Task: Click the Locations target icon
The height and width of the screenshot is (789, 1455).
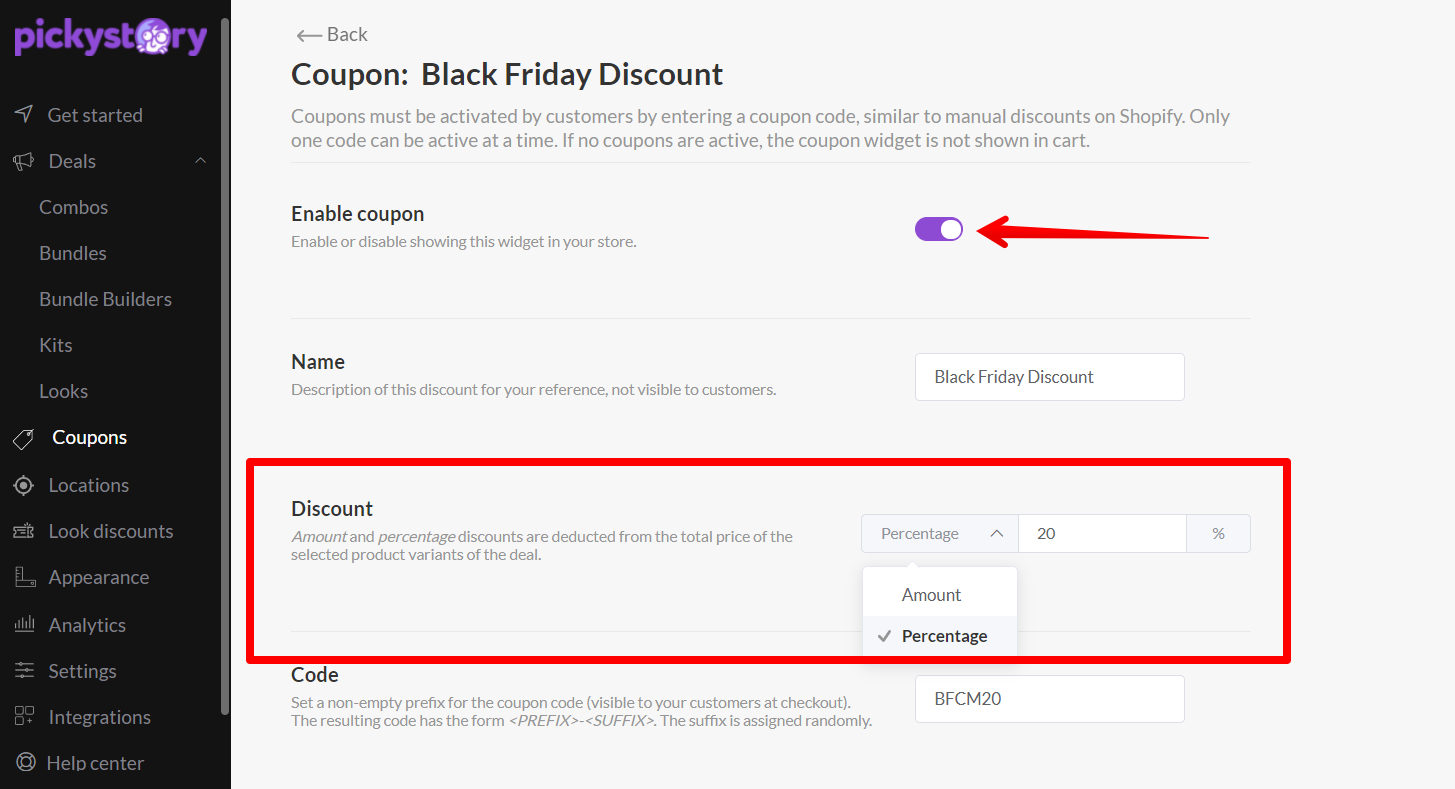Action: (x=24, y=485)
